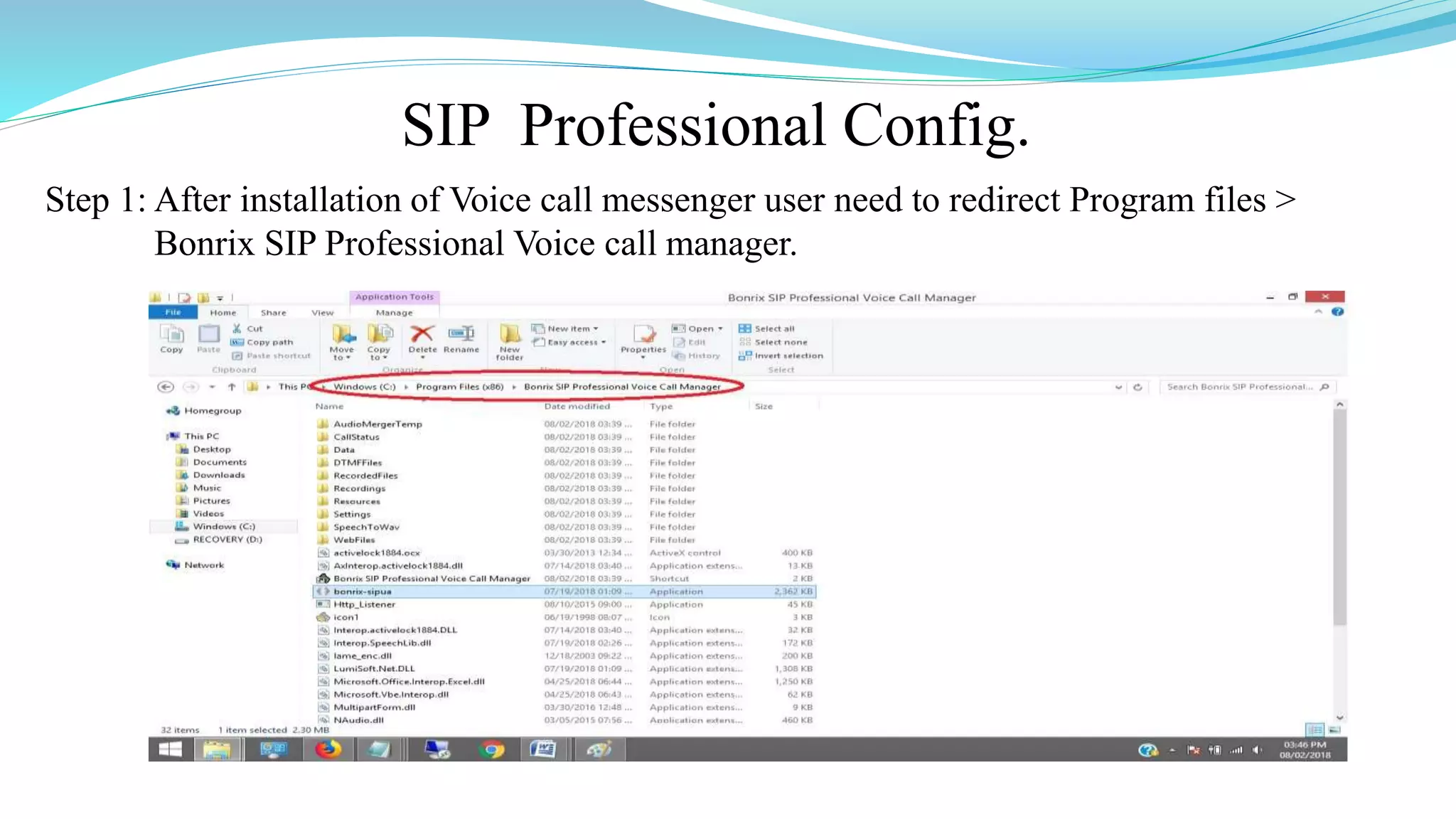Sort by Name column header
Image resolution: width=1456 pixels, height=819 pixels.
click(x=329, y=406)
